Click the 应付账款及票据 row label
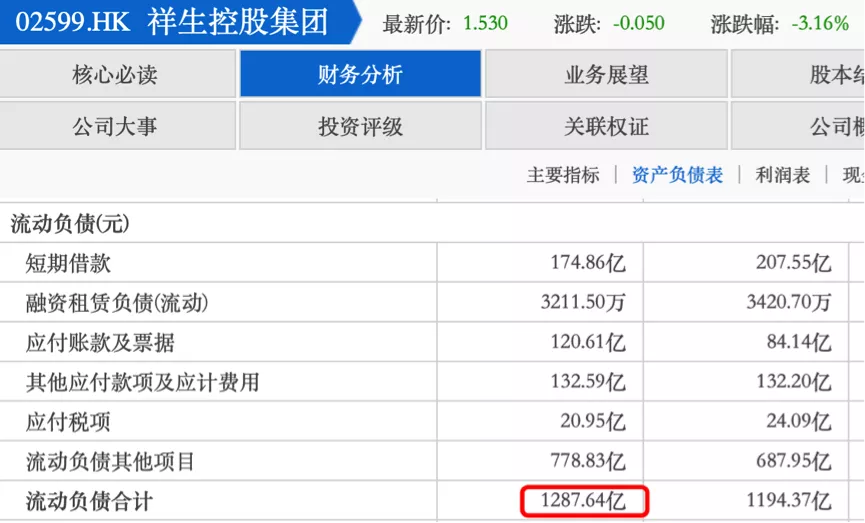The image size is (865, 523). tap(100, 343)
